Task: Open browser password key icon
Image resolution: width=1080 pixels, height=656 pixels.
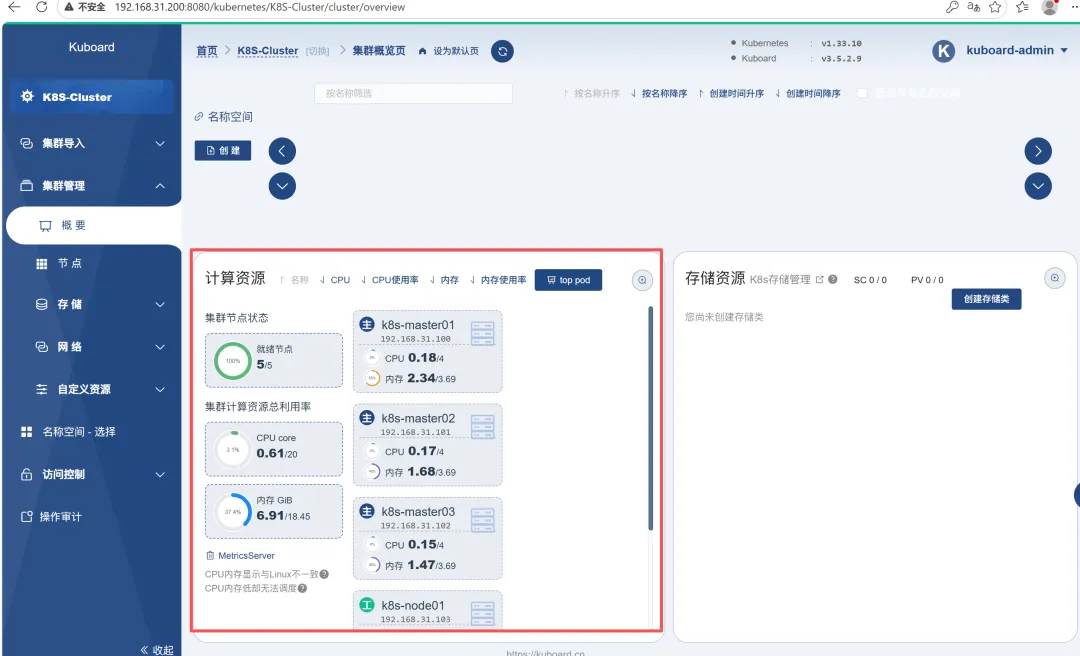Action: point(952,7)
